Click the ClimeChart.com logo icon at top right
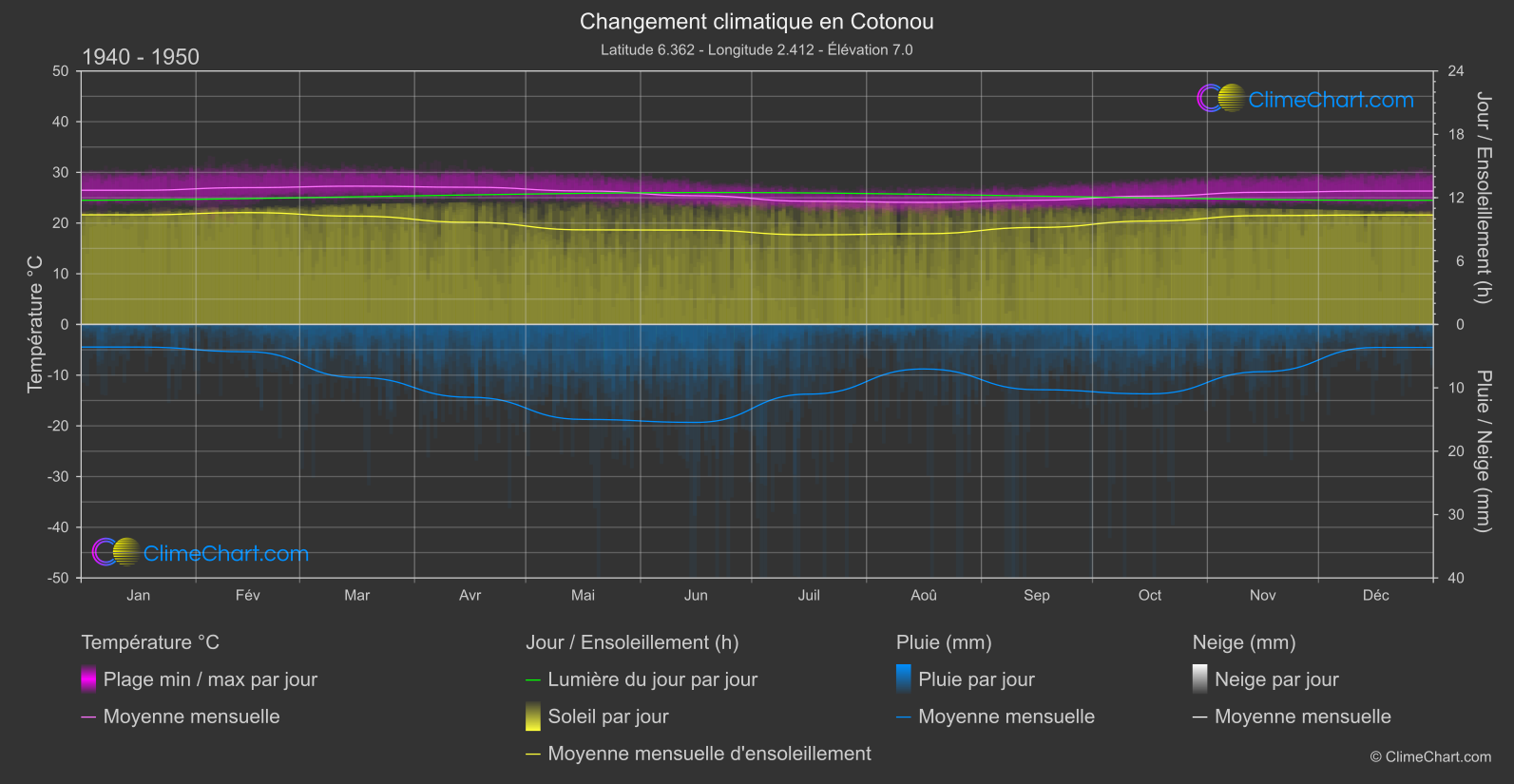 [1221, 98]
